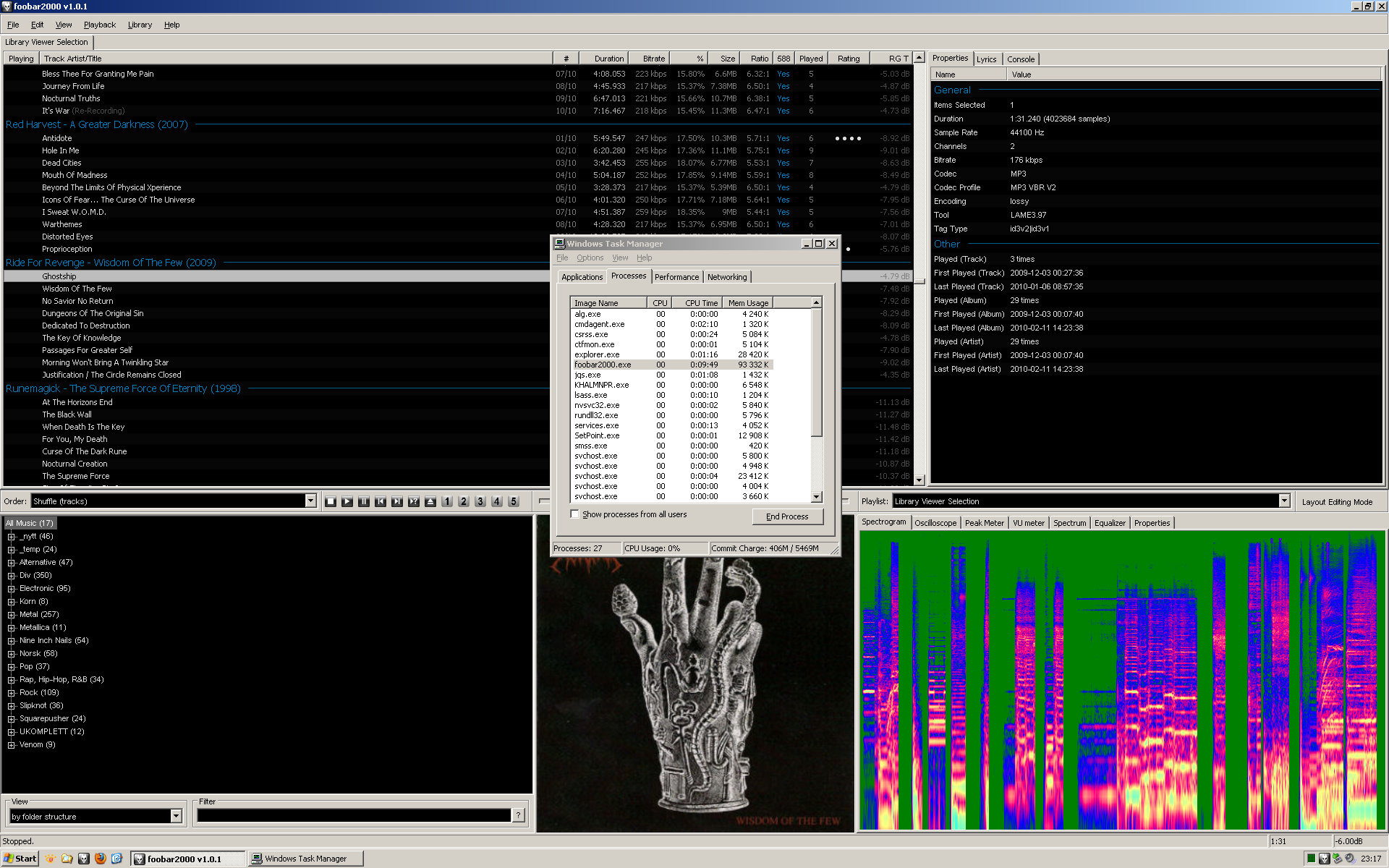This screenshot has height=868, width=1389.
Task: Open the foobar2000 quick launch icon
Action: click(x=84, y=859)
